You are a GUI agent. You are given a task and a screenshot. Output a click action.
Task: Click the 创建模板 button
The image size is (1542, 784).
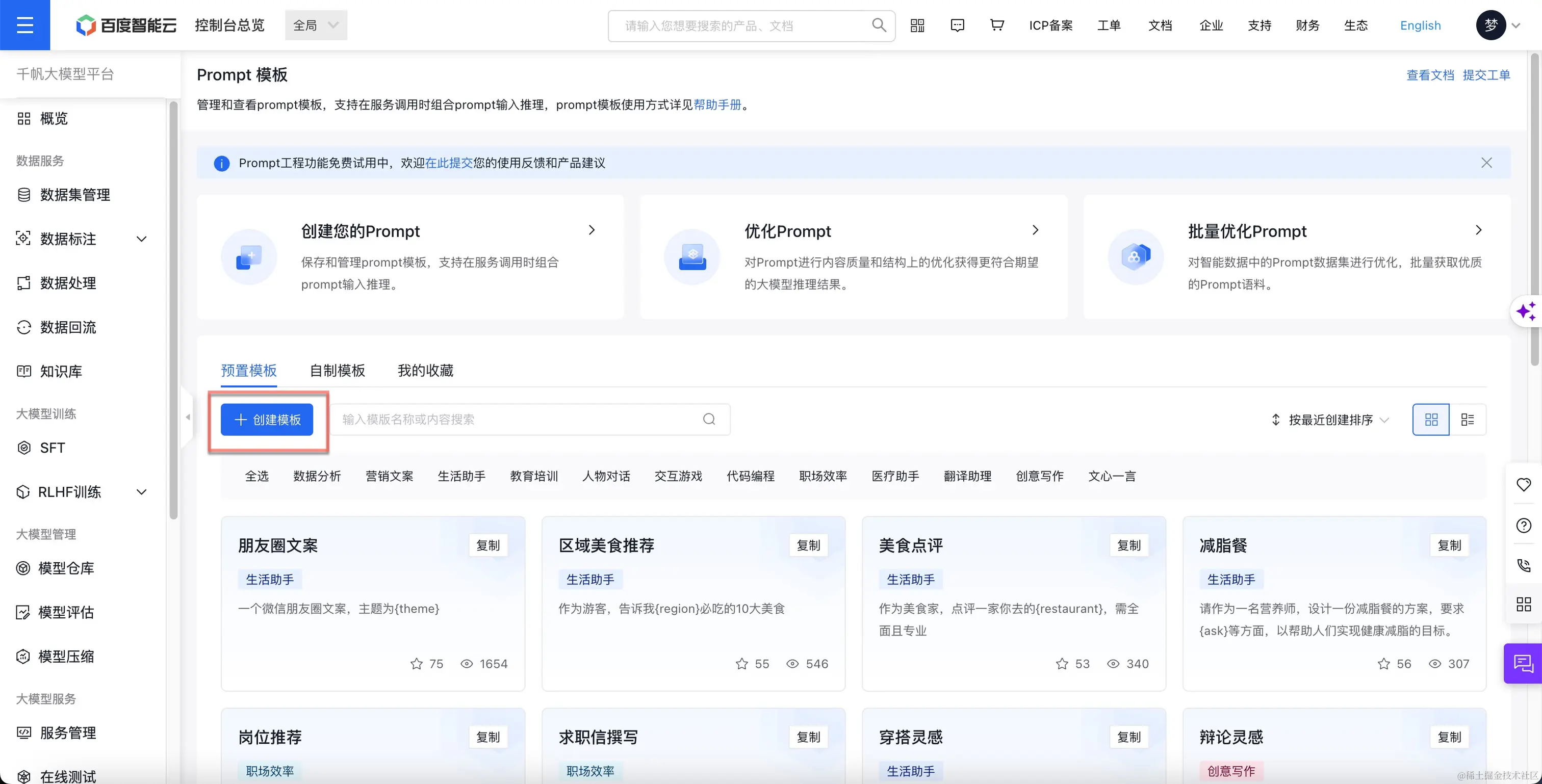267,420
